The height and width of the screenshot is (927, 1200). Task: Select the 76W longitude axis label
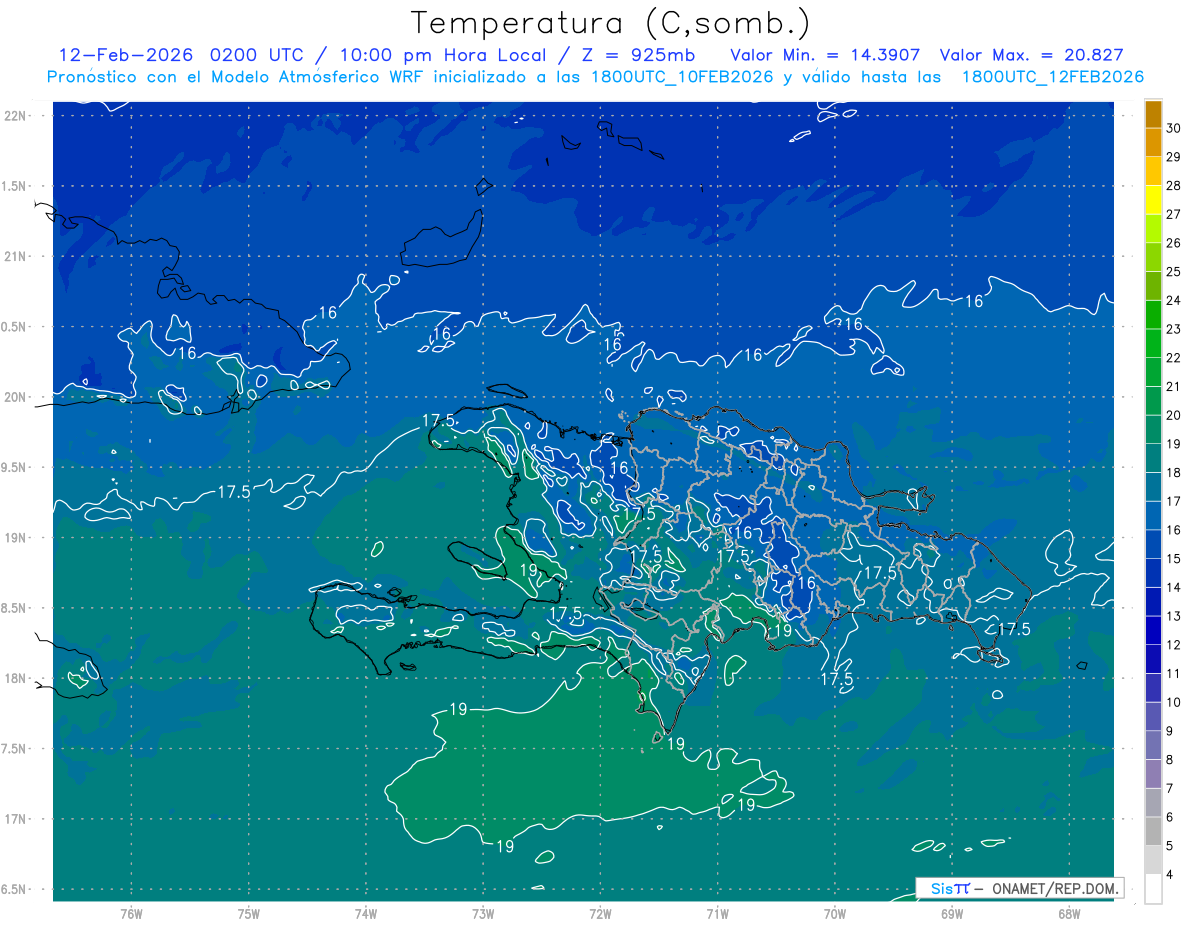131,913
